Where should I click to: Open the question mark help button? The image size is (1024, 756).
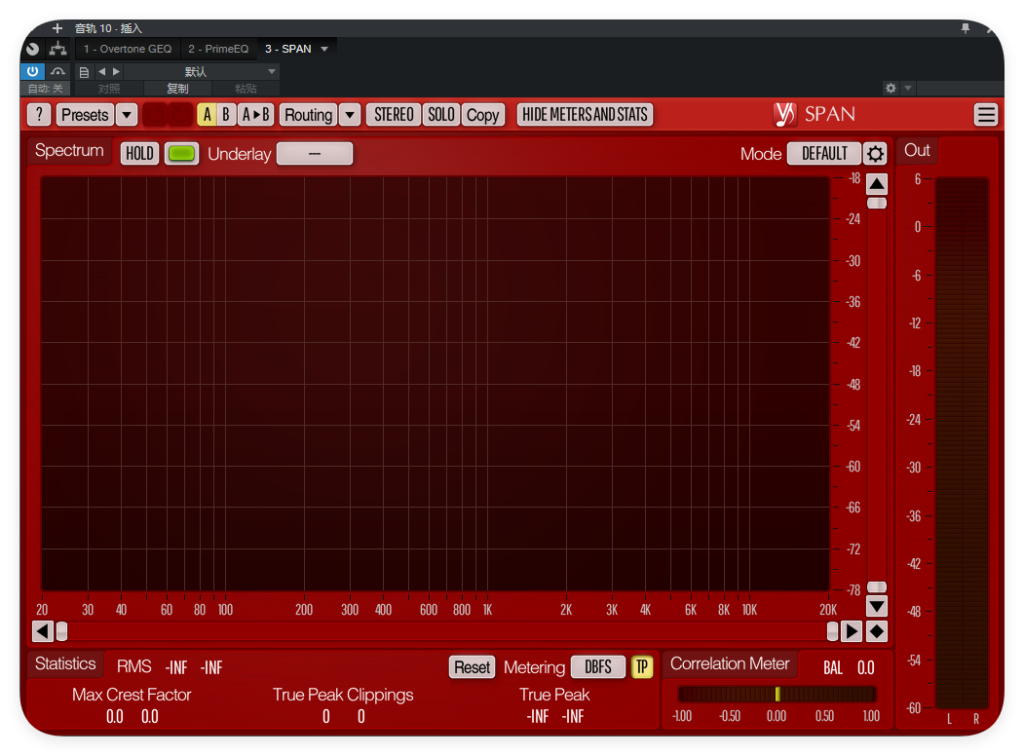pos(39,115)
